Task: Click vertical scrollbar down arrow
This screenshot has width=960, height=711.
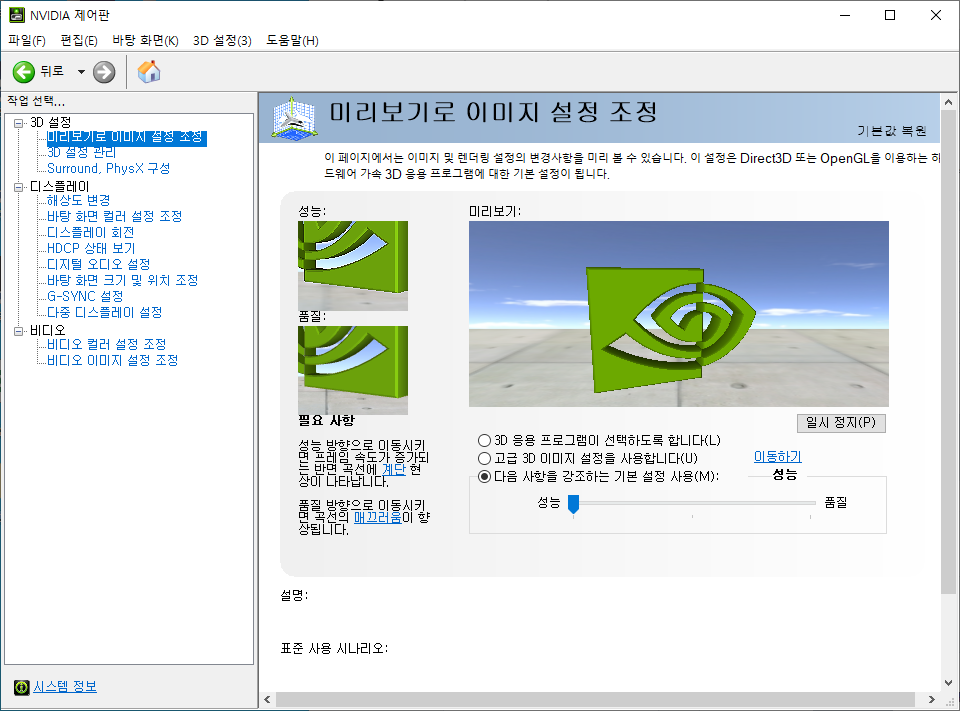Action: pyautogui.click(x=948, y=683)
